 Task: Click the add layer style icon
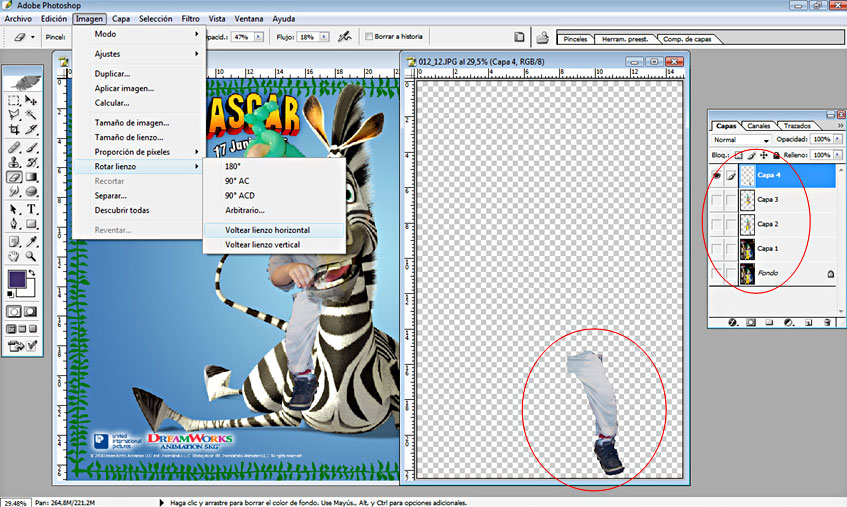[x=732, y=322]
